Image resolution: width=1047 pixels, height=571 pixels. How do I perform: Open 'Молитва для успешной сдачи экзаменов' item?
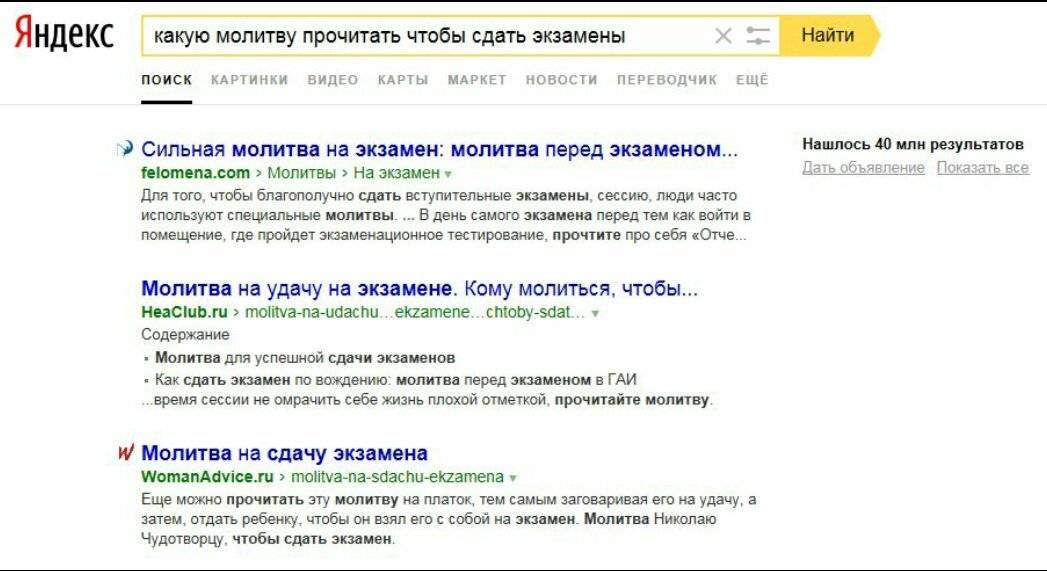305,358
